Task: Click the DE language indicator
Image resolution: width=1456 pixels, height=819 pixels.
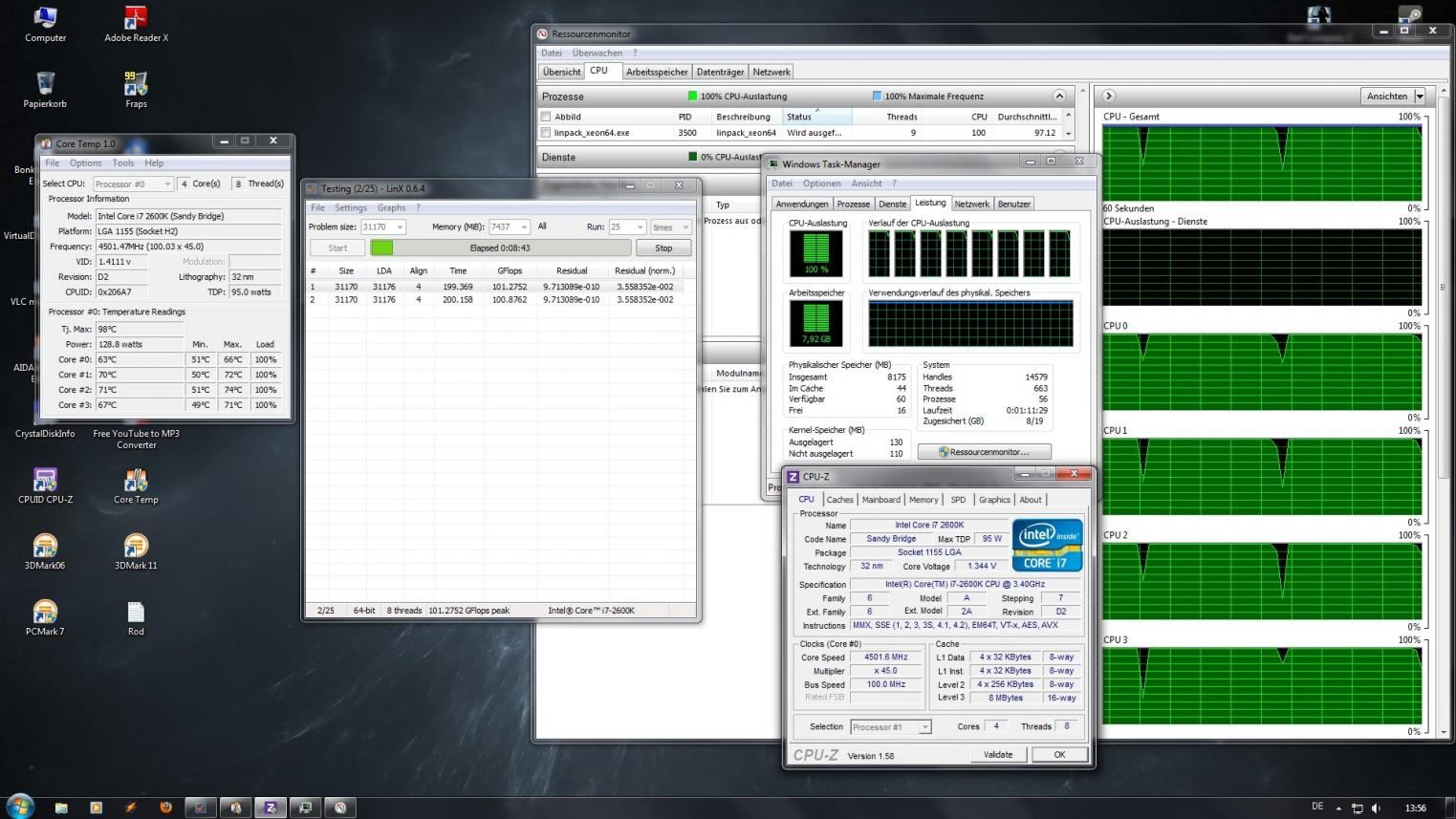Action: click(1317, 807)
